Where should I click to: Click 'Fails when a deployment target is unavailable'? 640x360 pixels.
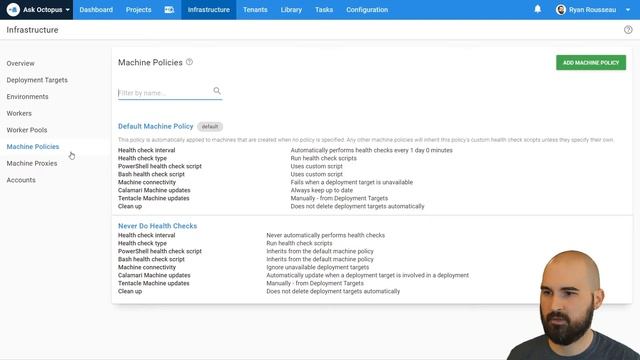tap(352, 182)
